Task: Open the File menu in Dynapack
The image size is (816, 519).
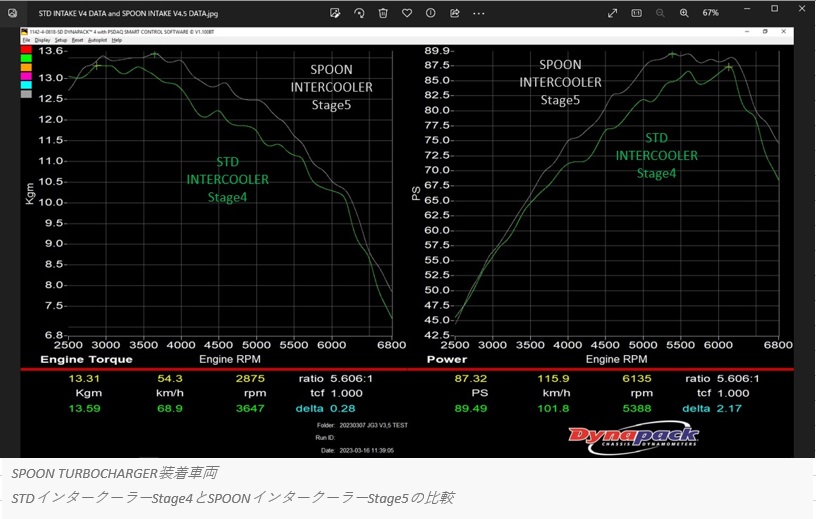Action: coord(26,40)
